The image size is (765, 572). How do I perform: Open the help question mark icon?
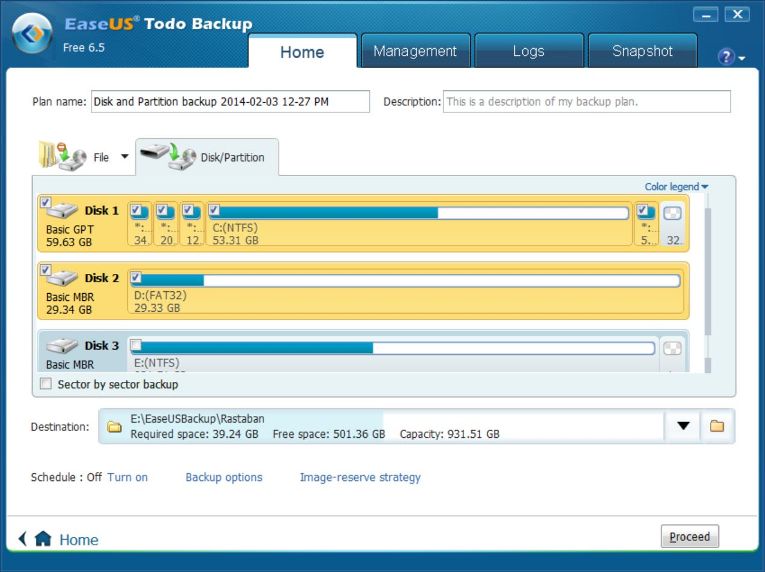pyautogui.click(x=726, y=57)
